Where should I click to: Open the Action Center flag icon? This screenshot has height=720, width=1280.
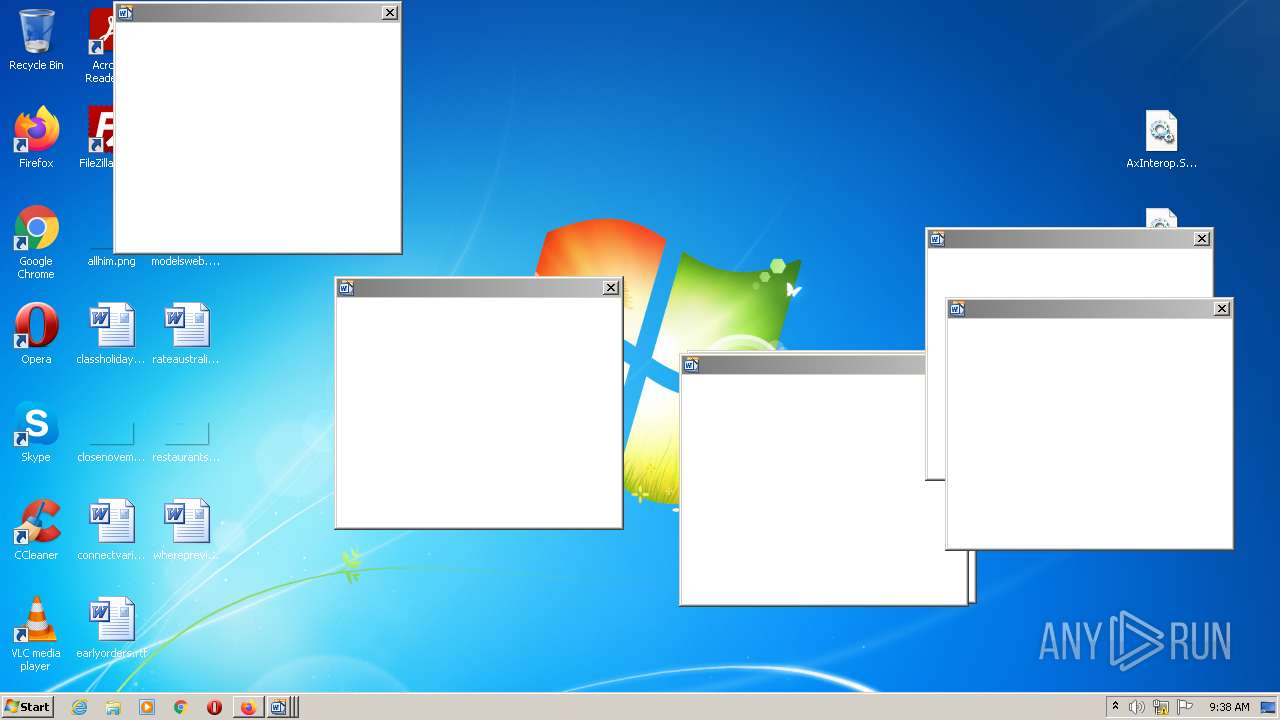(1185, 707)
